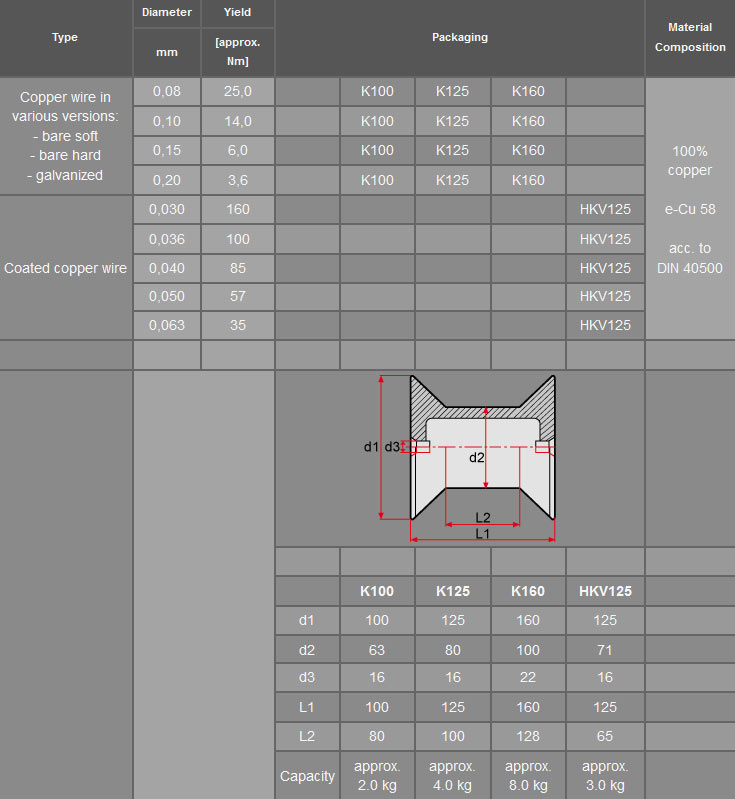The height and width of the screenshot is (799, 735).
Task: Select d3 value 22 for K160
Action: click(x=528, y=678)
